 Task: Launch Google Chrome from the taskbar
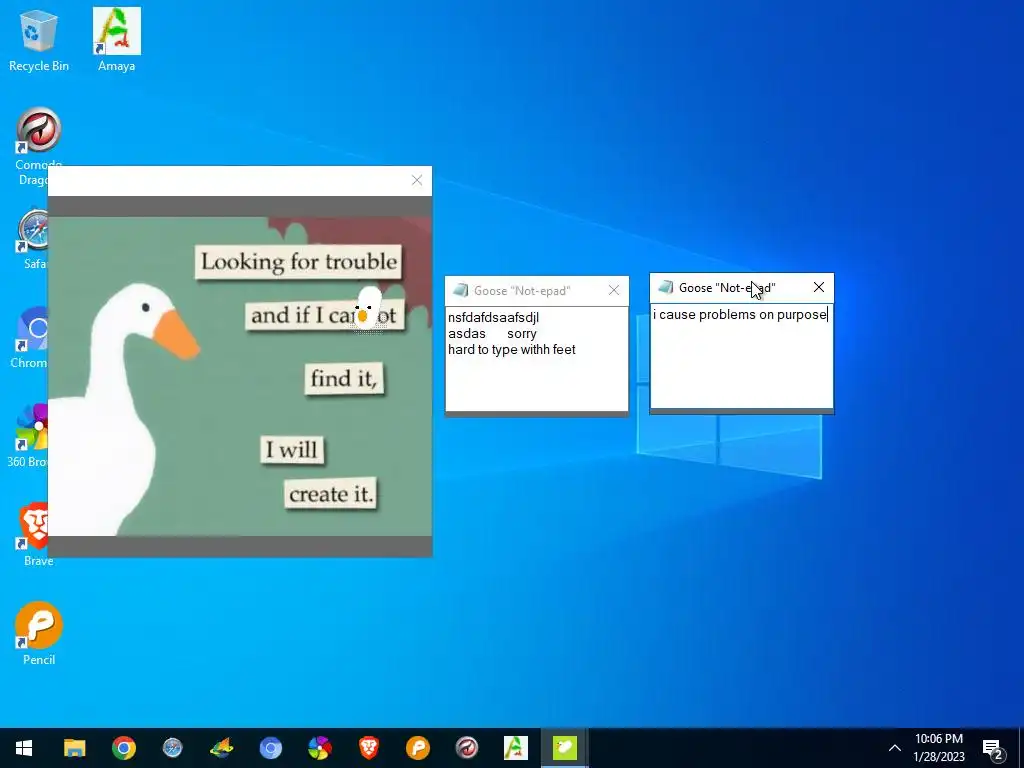123,748
